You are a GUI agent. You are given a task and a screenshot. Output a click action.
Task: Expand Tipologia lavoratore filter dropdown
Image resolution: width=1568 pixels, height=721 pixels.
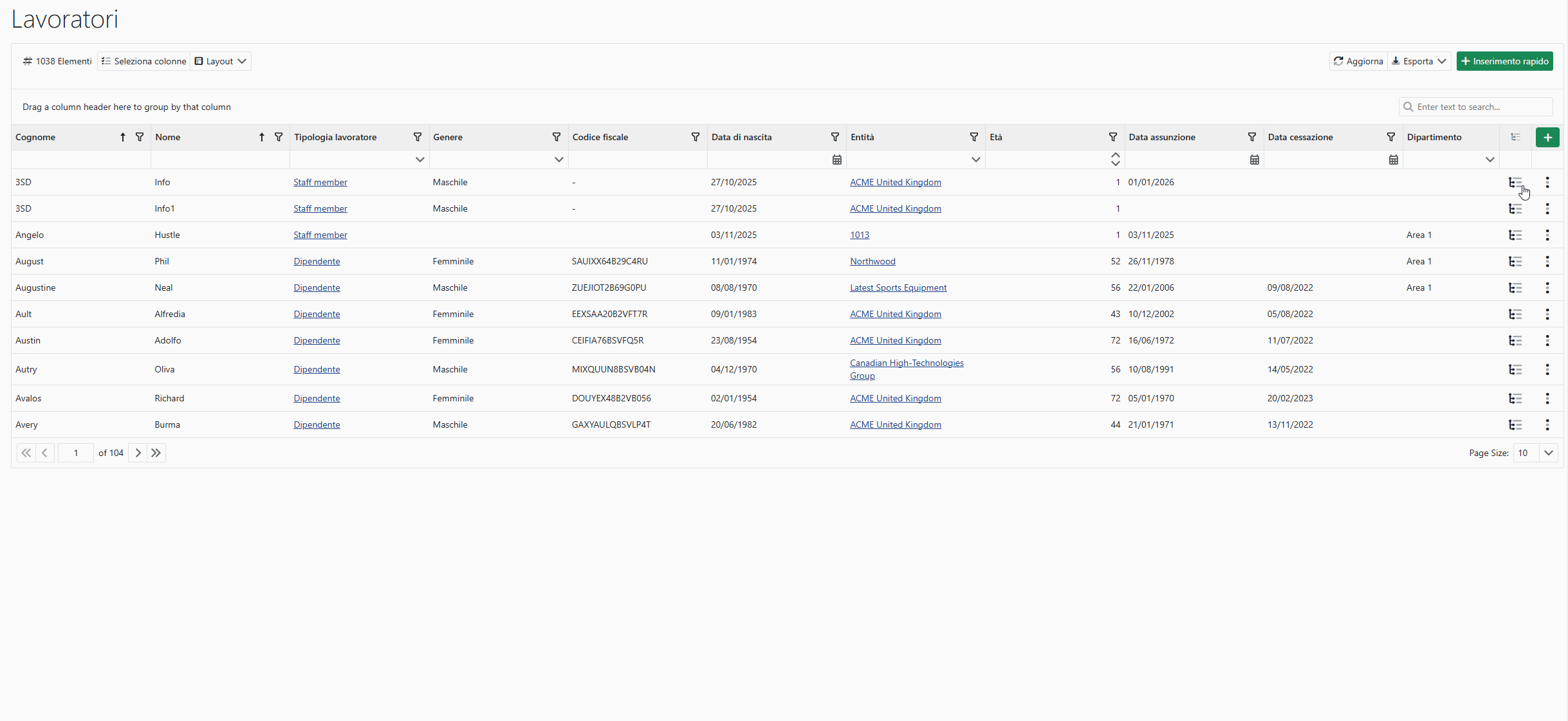(420, 160)
